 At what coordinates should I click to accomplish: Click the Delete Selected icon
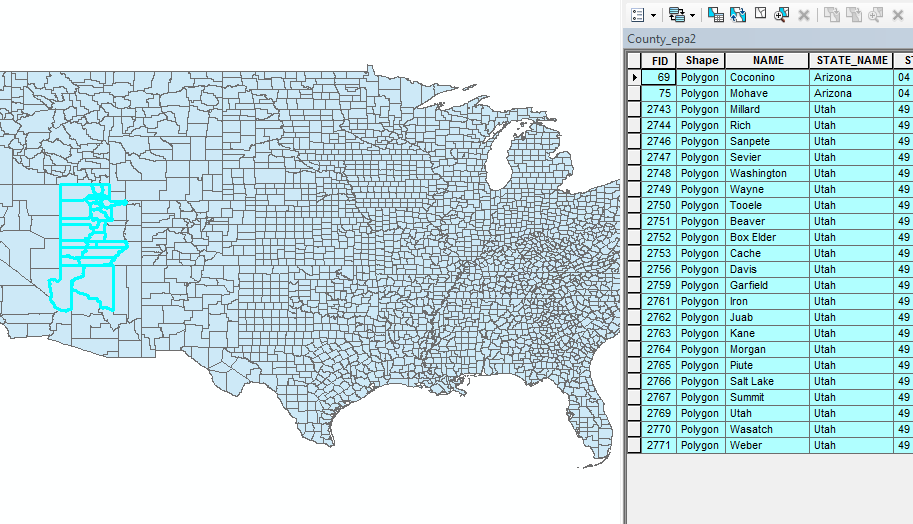pos(804,16)
